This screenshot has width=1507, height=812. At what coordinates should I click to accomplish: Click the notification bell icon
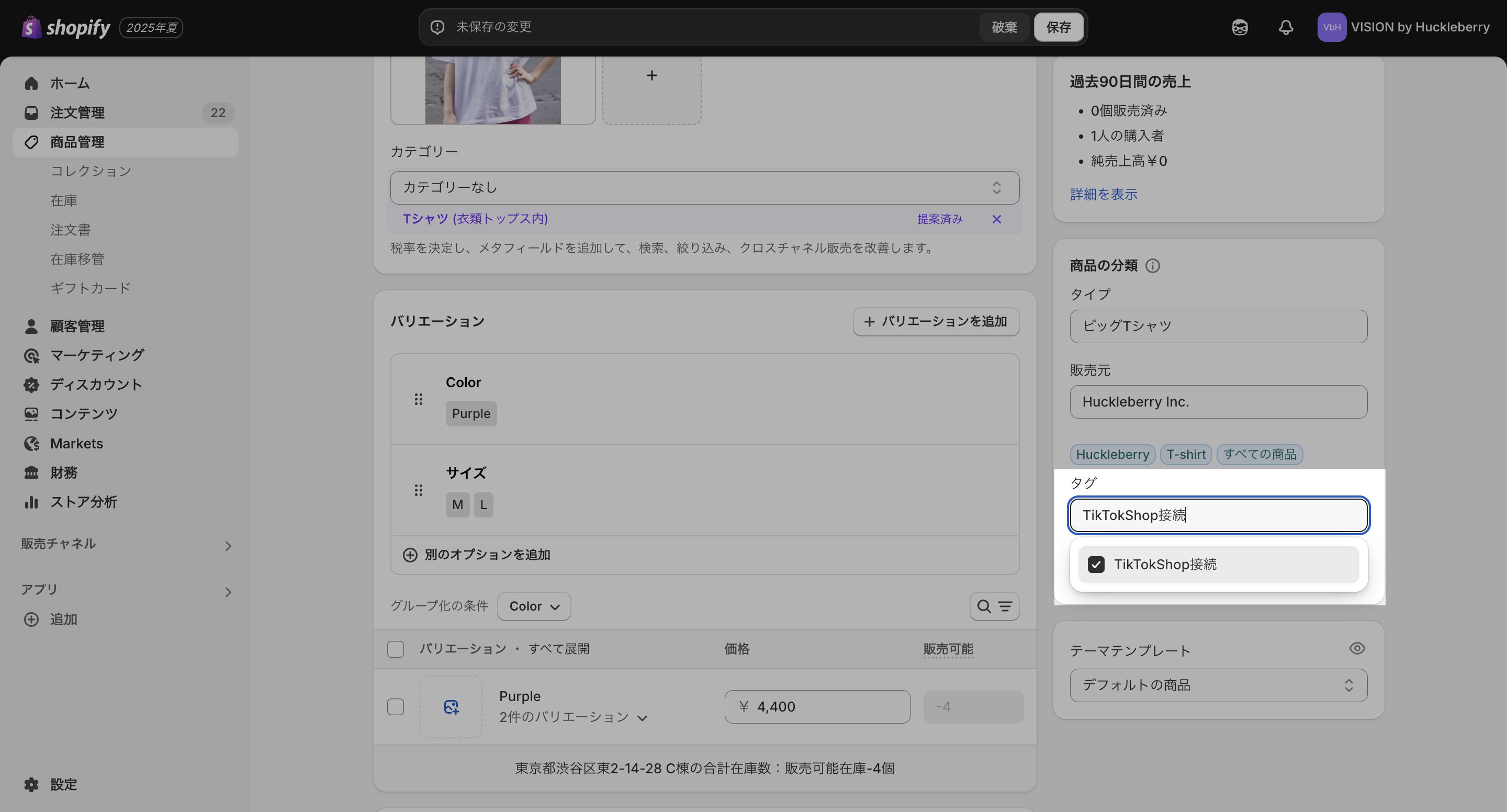click(1285, 28)
